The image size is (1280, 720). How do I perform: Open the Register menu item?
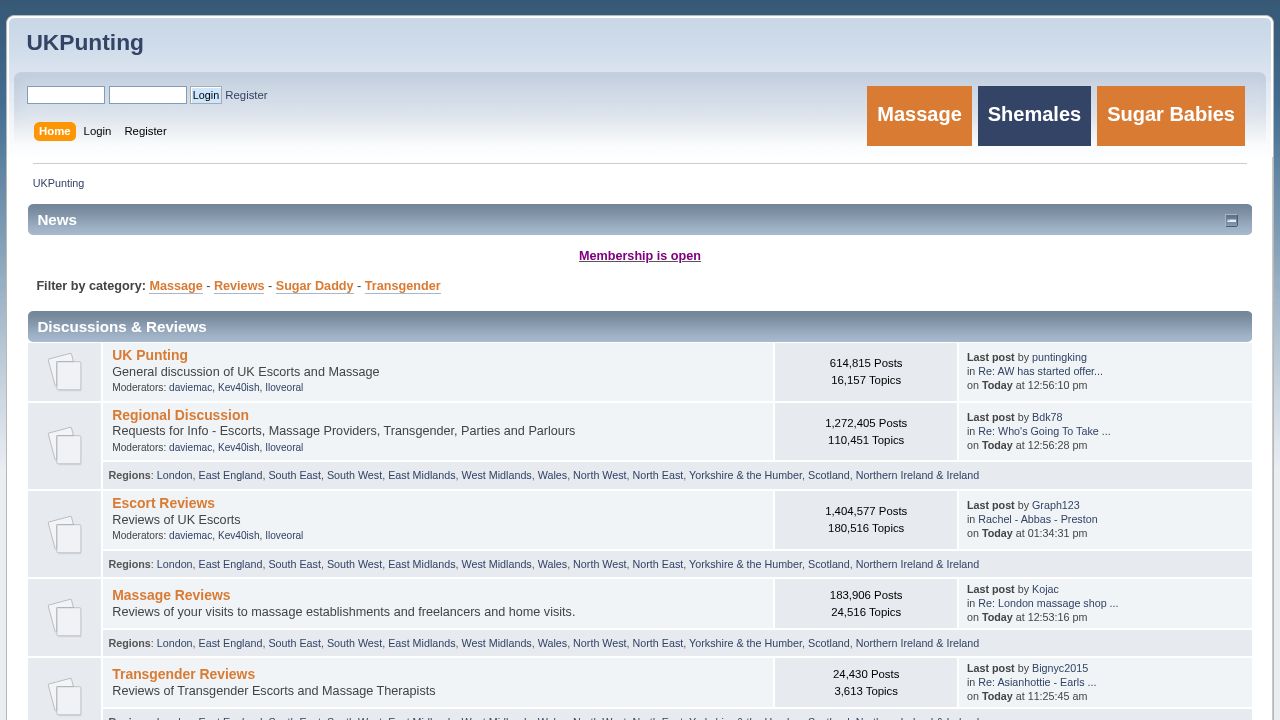click(145, 131)
